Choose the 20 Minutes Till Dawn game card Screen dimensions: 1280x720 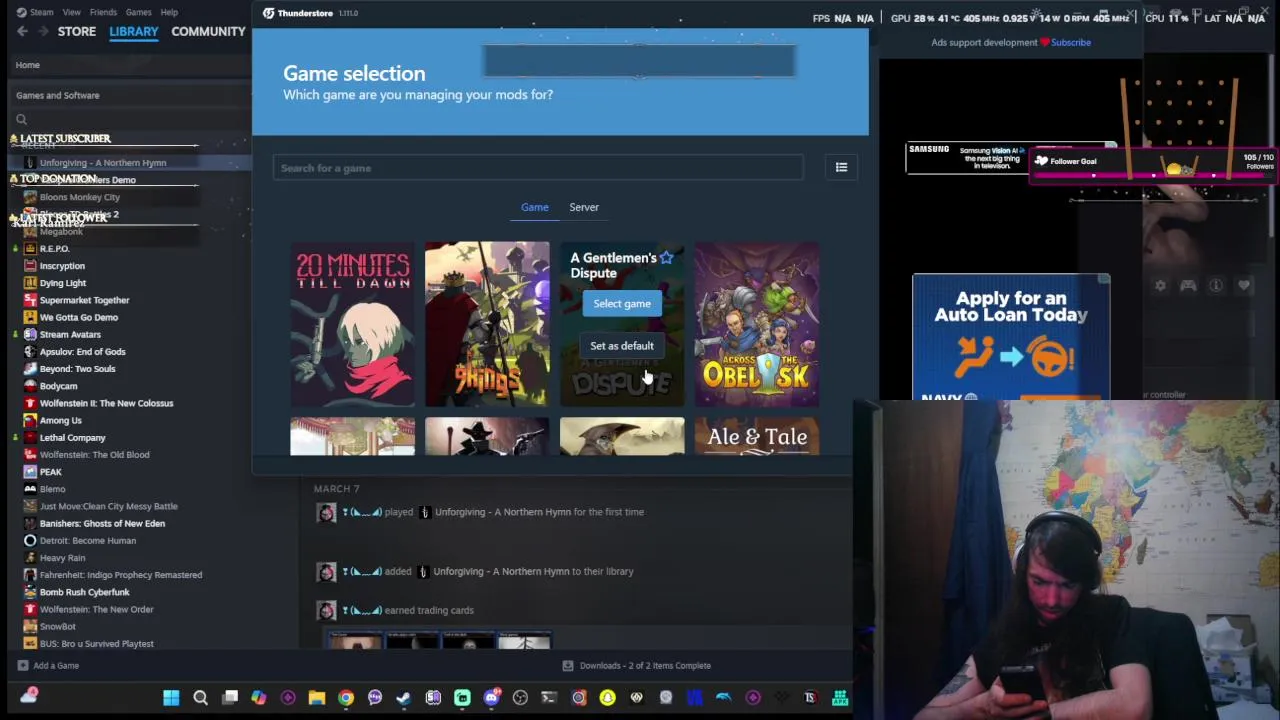coord(352,324)
